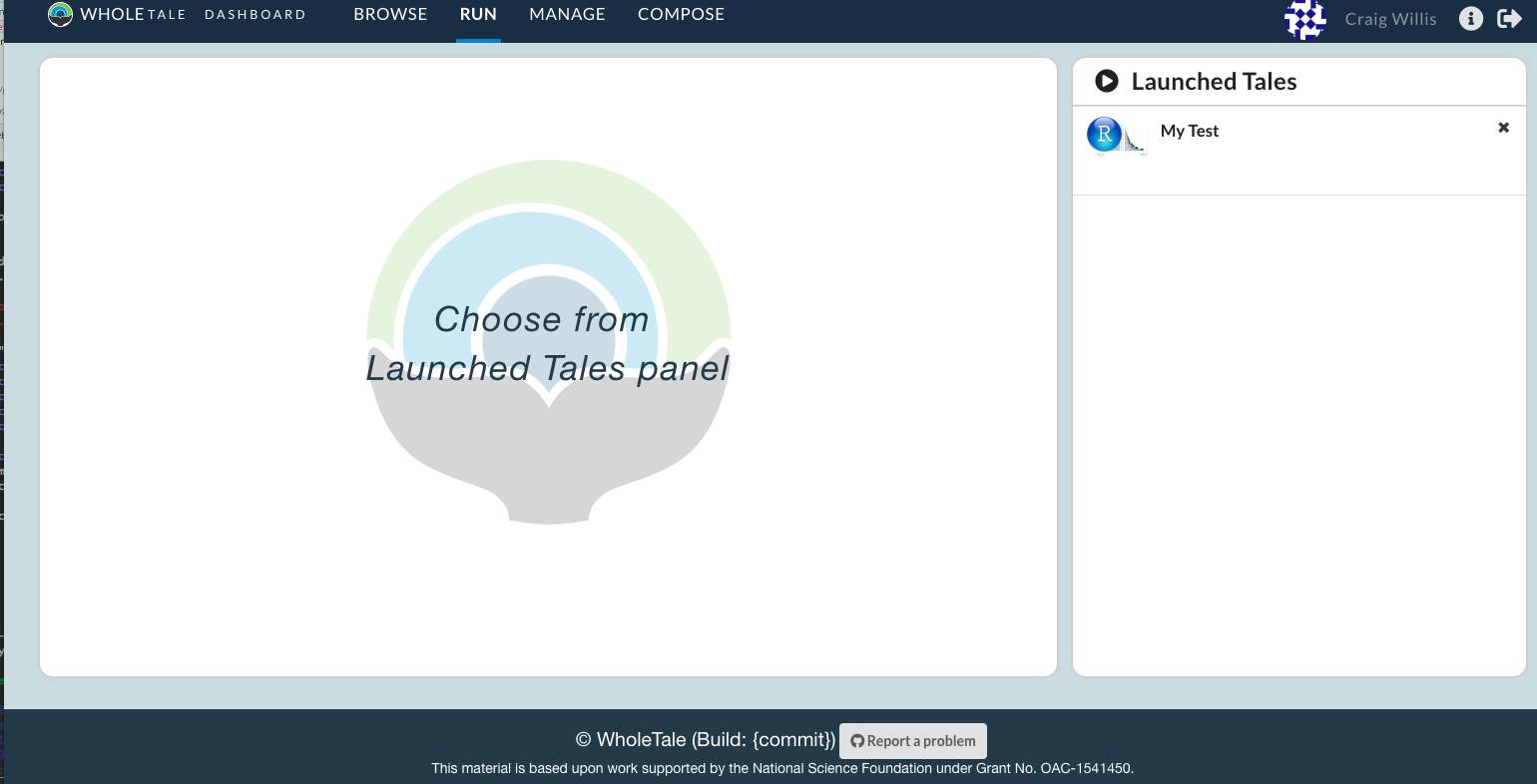
Task: Click Craig Willis's profile avatar
Action: 1304,19
